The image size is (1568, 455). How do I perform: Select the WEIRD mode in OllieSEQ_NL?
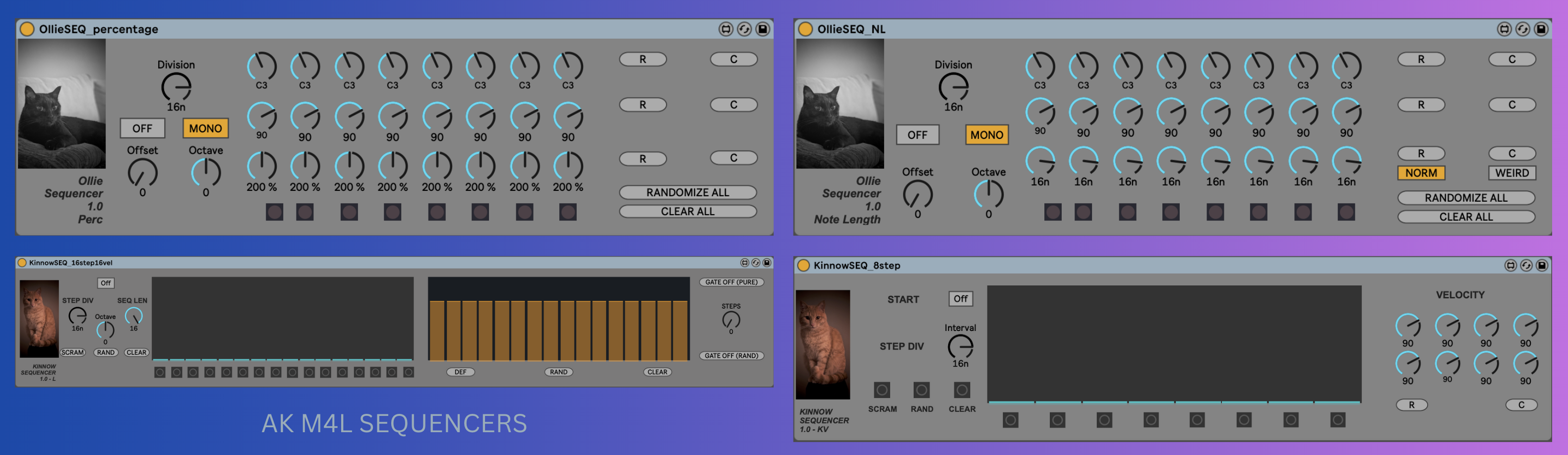1511,173
